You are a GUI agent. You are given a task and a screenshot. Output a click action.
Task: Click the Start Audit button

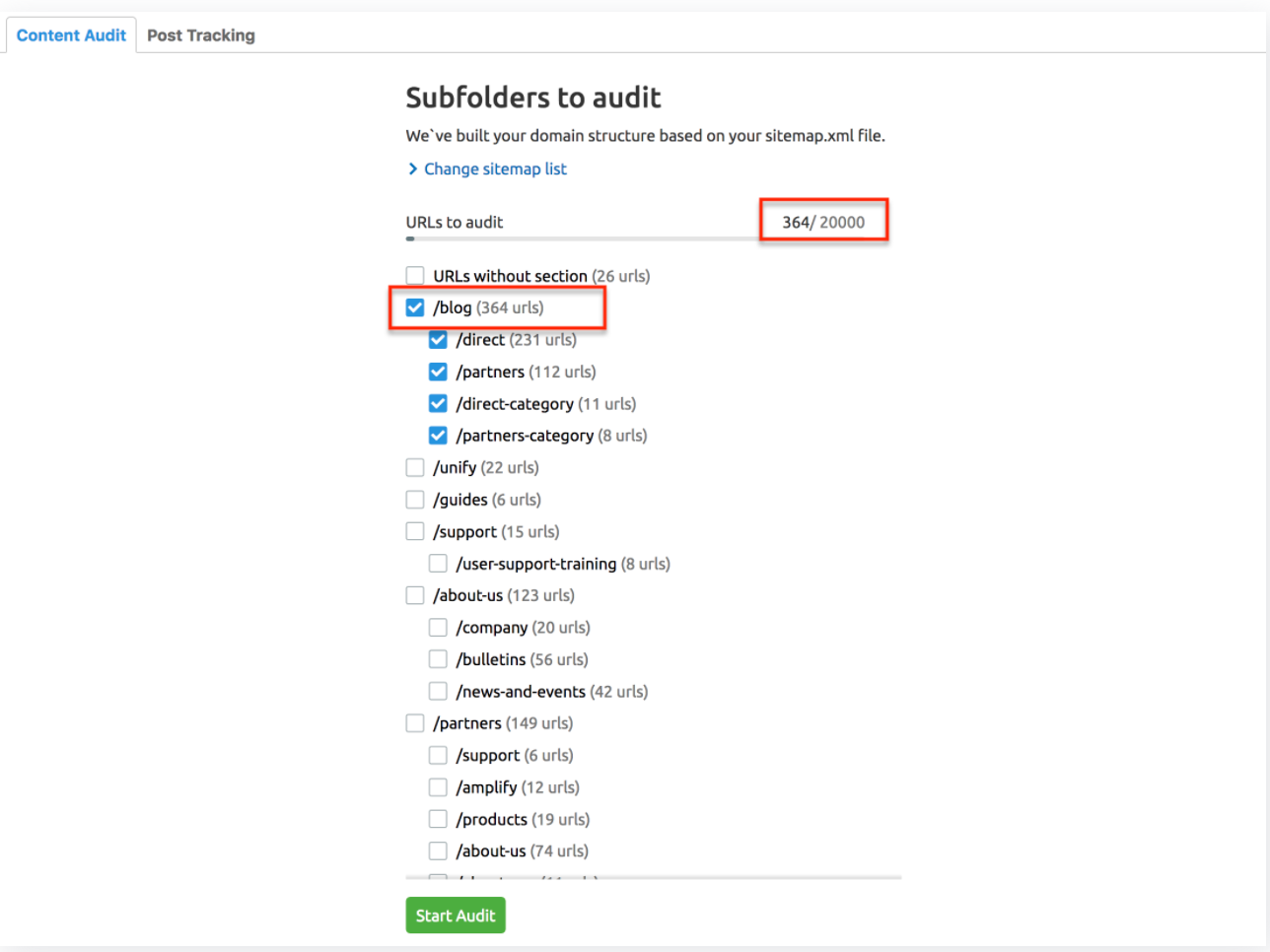(455, 915)
